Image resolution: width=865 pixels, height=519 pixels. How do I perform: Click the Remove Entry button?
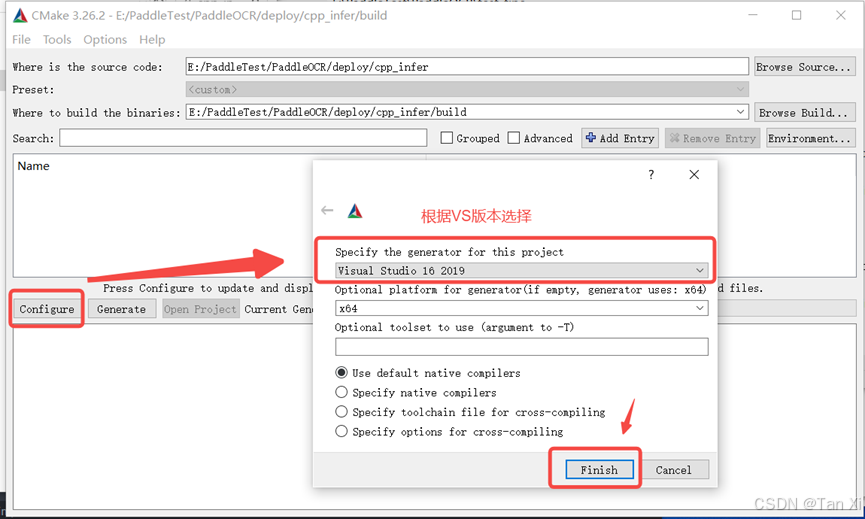point(712,138)
